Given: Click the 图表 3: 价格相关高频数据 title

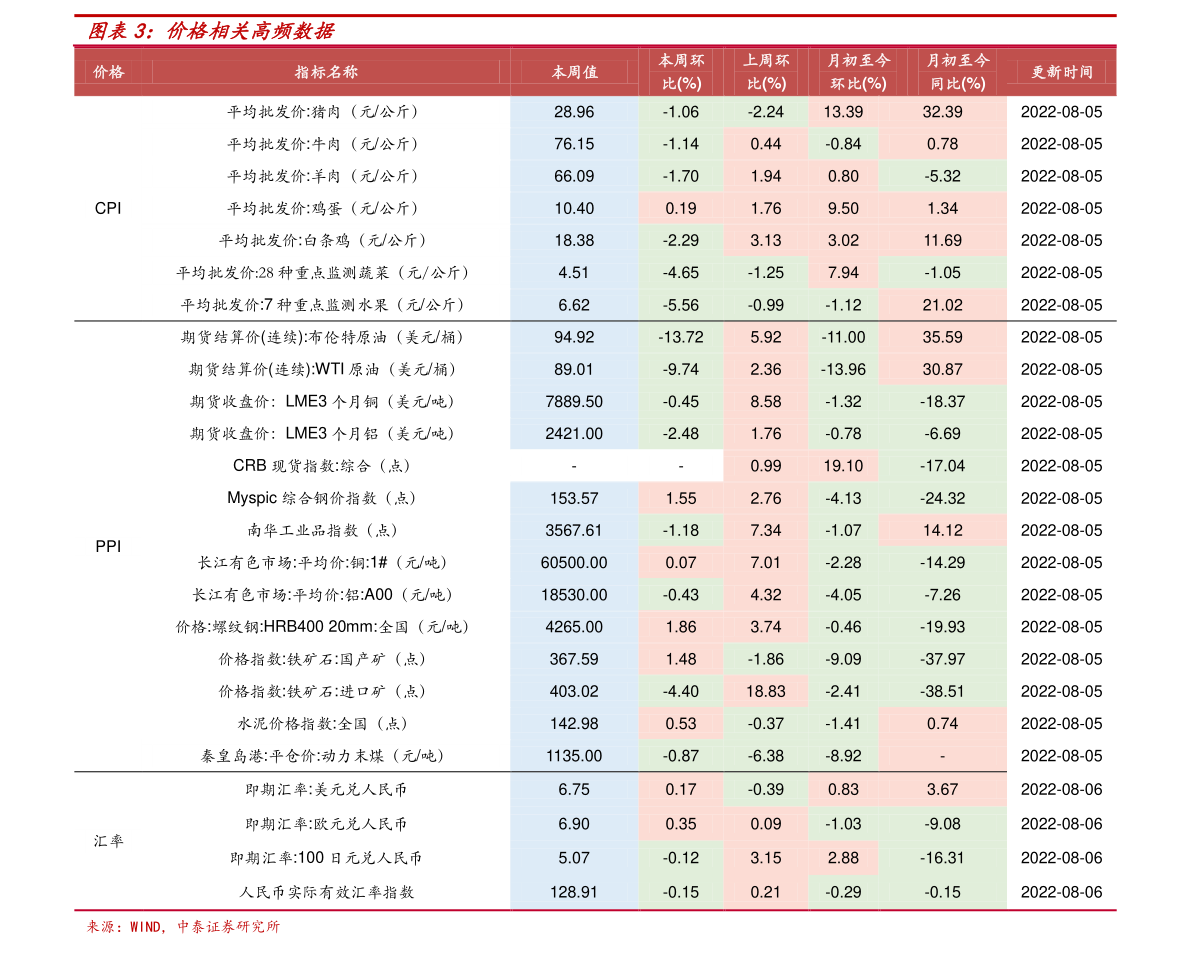Looking at the screenshot, I should coord(211,31).
